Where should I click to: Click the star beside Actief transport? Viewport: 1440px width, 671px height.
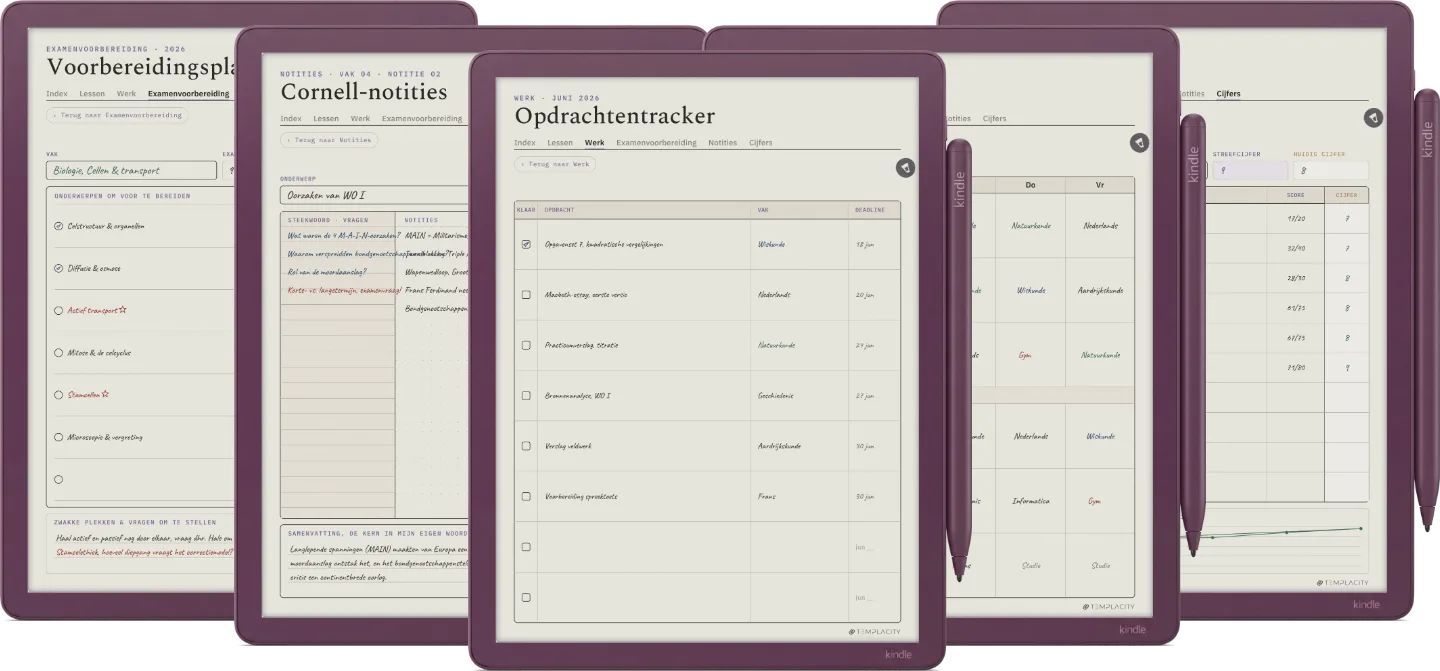point(122,310)
